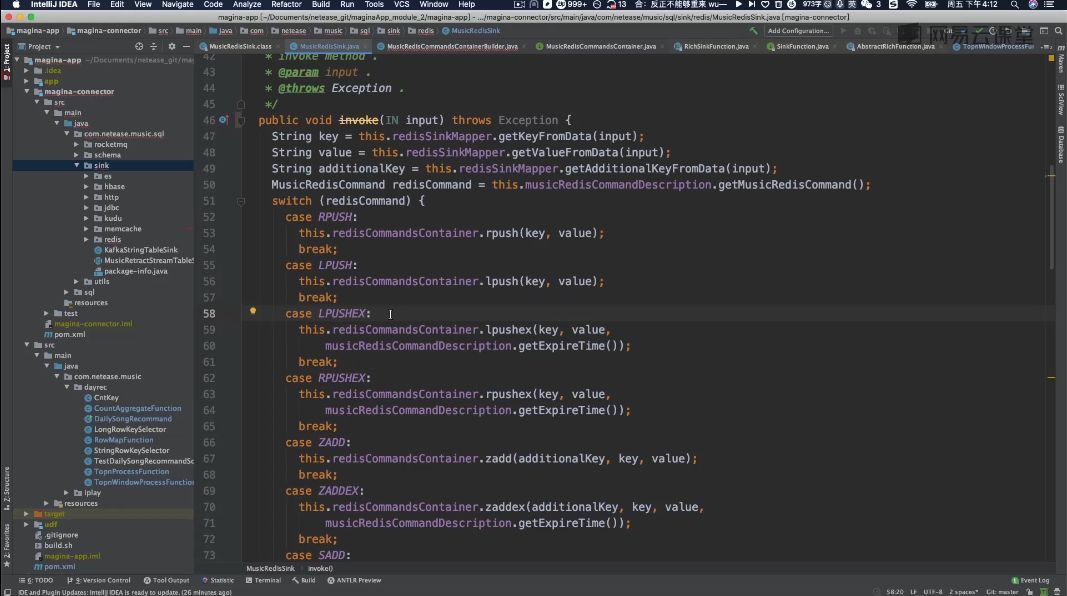
Task: Open DailySongRecommand file in tree
Action: (132, 419)
